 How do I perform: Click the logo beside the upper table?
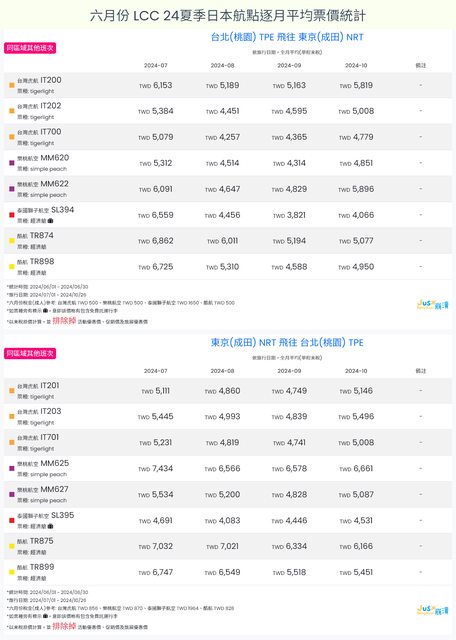pos(432,304)
